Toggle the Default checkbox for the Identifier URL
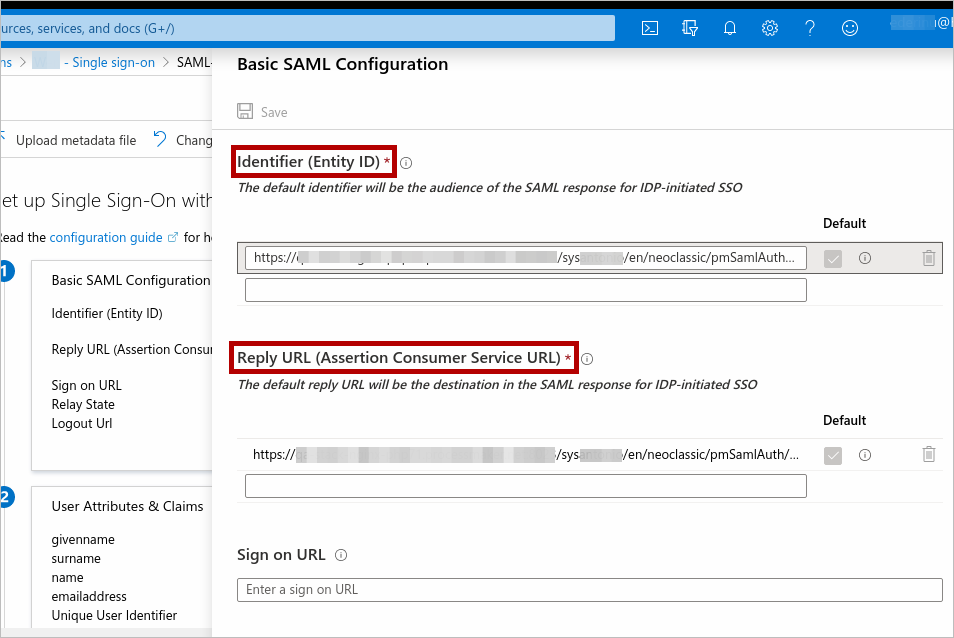This screenshot has width=954, height=638. [x=833, y=259]
